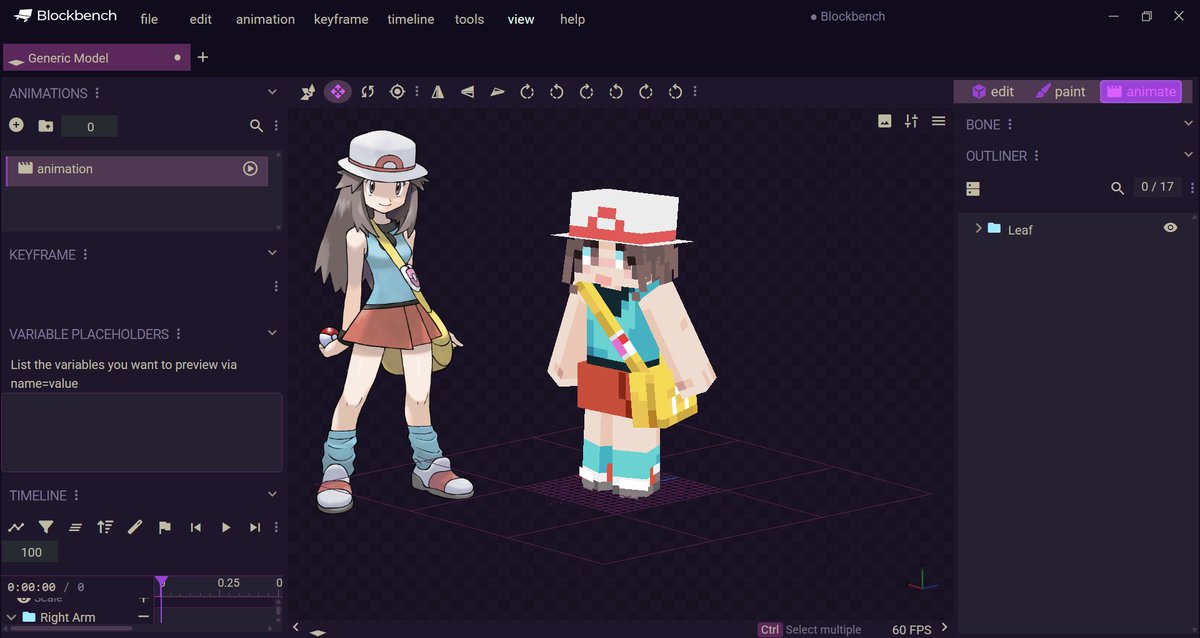
Task: Open the view menu
Action: (x=521, y=19)
